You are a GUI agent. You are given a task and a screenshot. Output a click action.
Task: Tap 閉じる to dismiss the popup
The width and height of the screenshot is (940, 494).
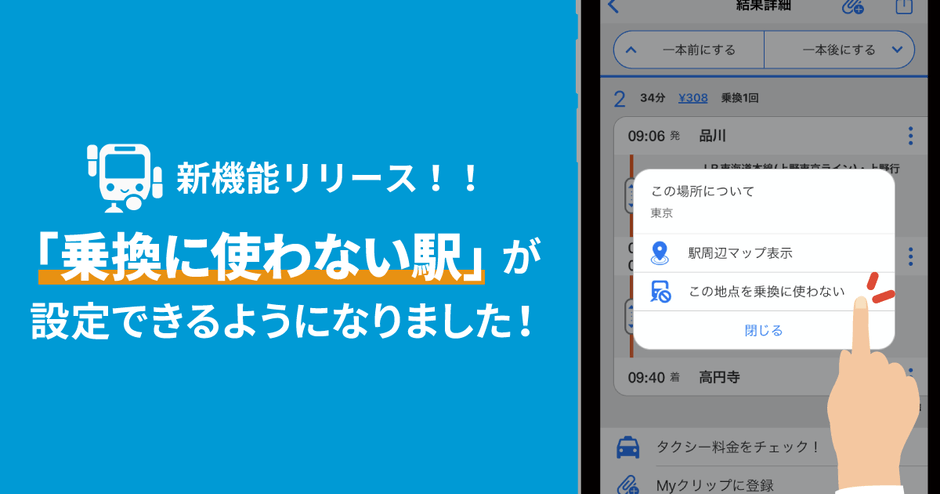tap(764, 330)
